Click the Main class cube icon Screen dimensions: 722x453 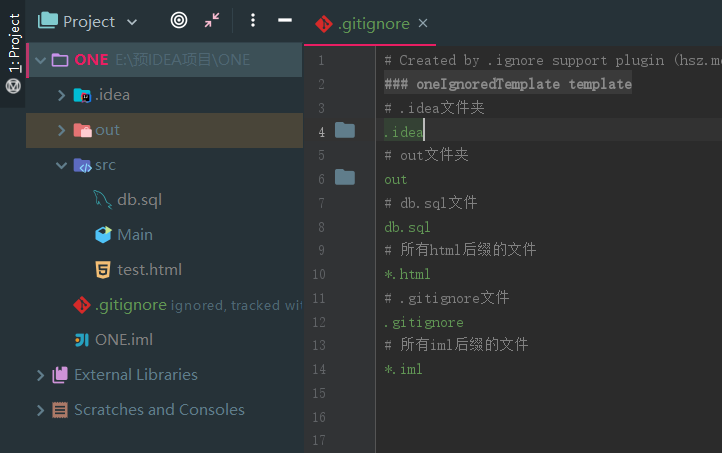tap(103, 235)
